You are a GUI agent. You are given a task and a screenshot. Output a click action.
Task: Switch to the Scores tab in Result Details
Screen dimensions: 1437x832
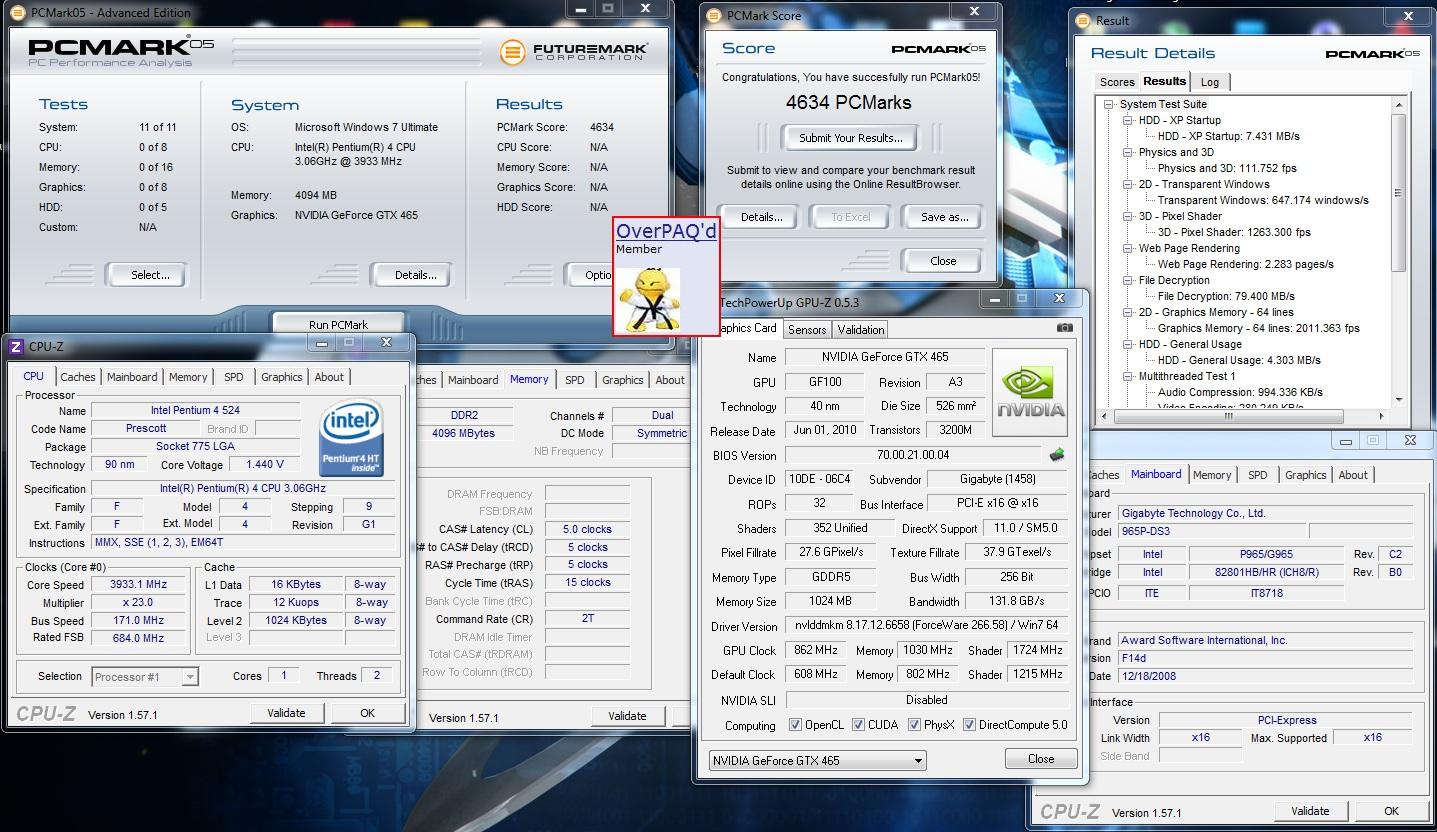coord(1116,82)
